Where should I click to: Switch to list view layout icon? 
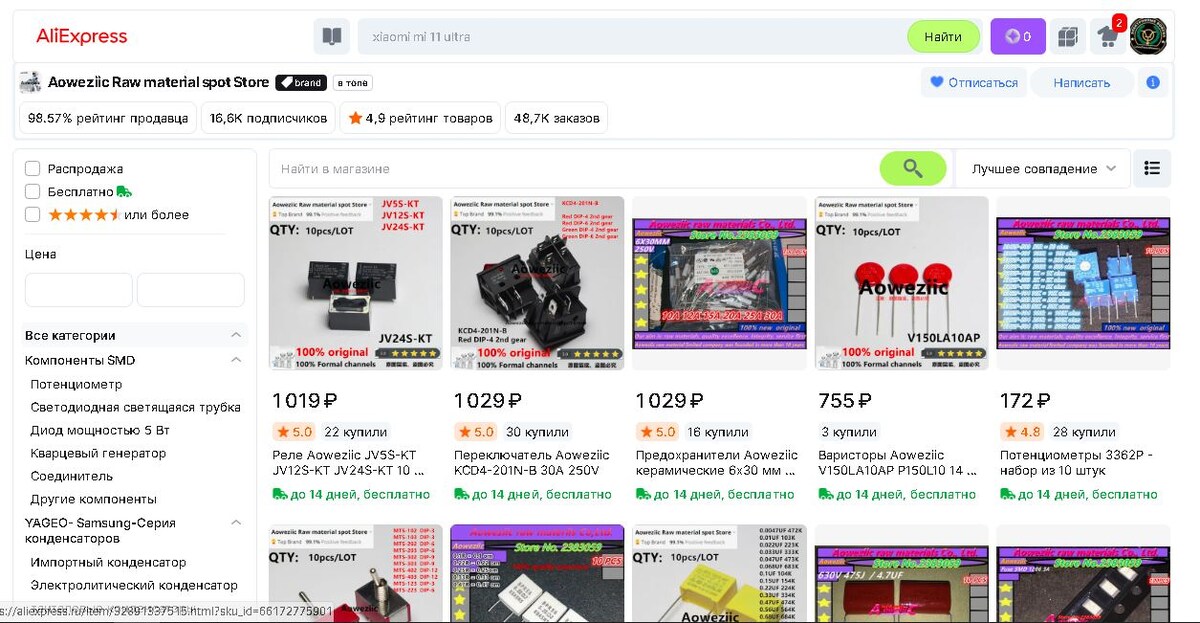1152,168
